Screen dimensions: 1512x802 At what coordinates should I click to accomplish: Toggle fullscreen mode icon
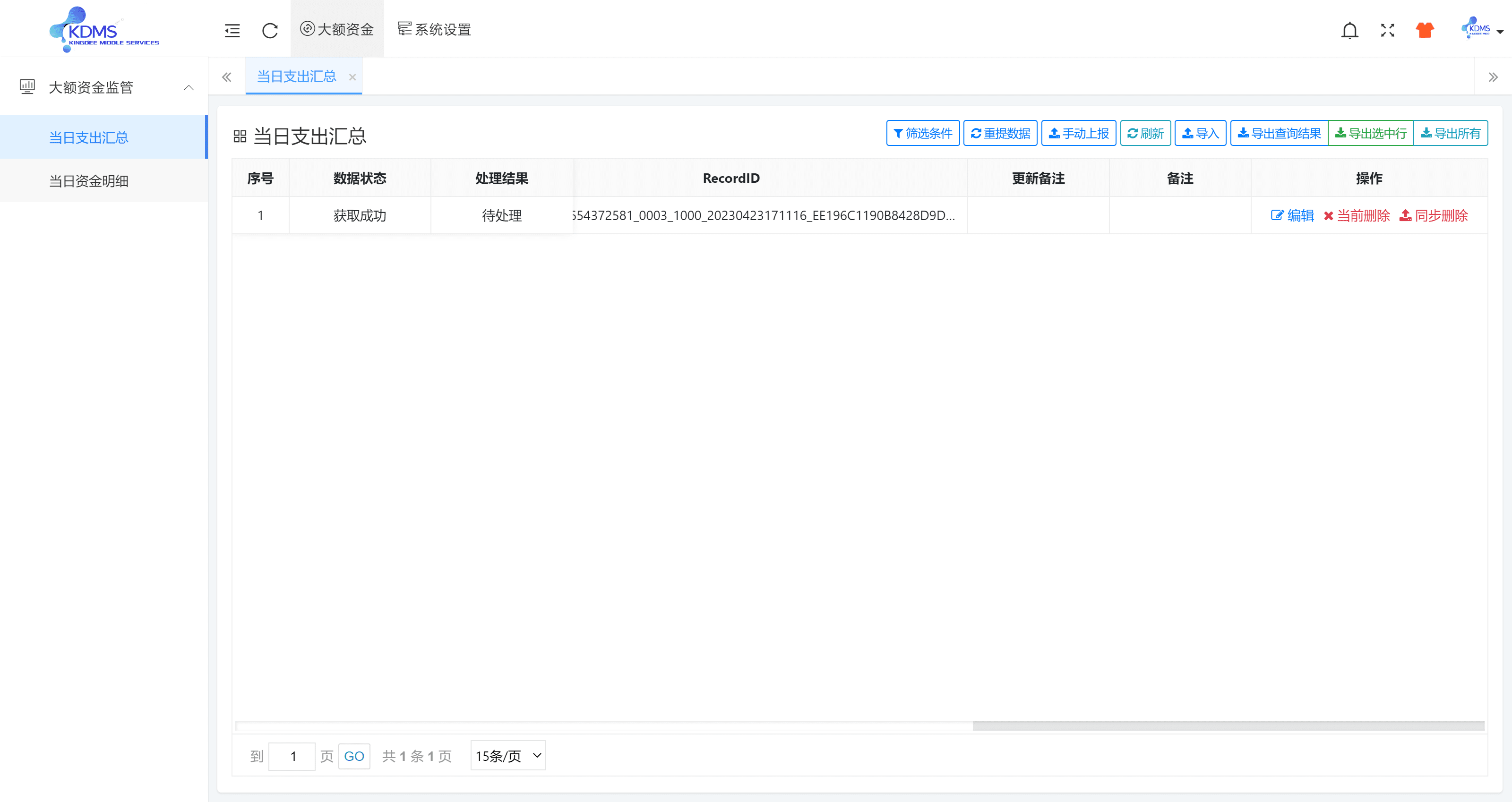click(x=1387, y=31)
